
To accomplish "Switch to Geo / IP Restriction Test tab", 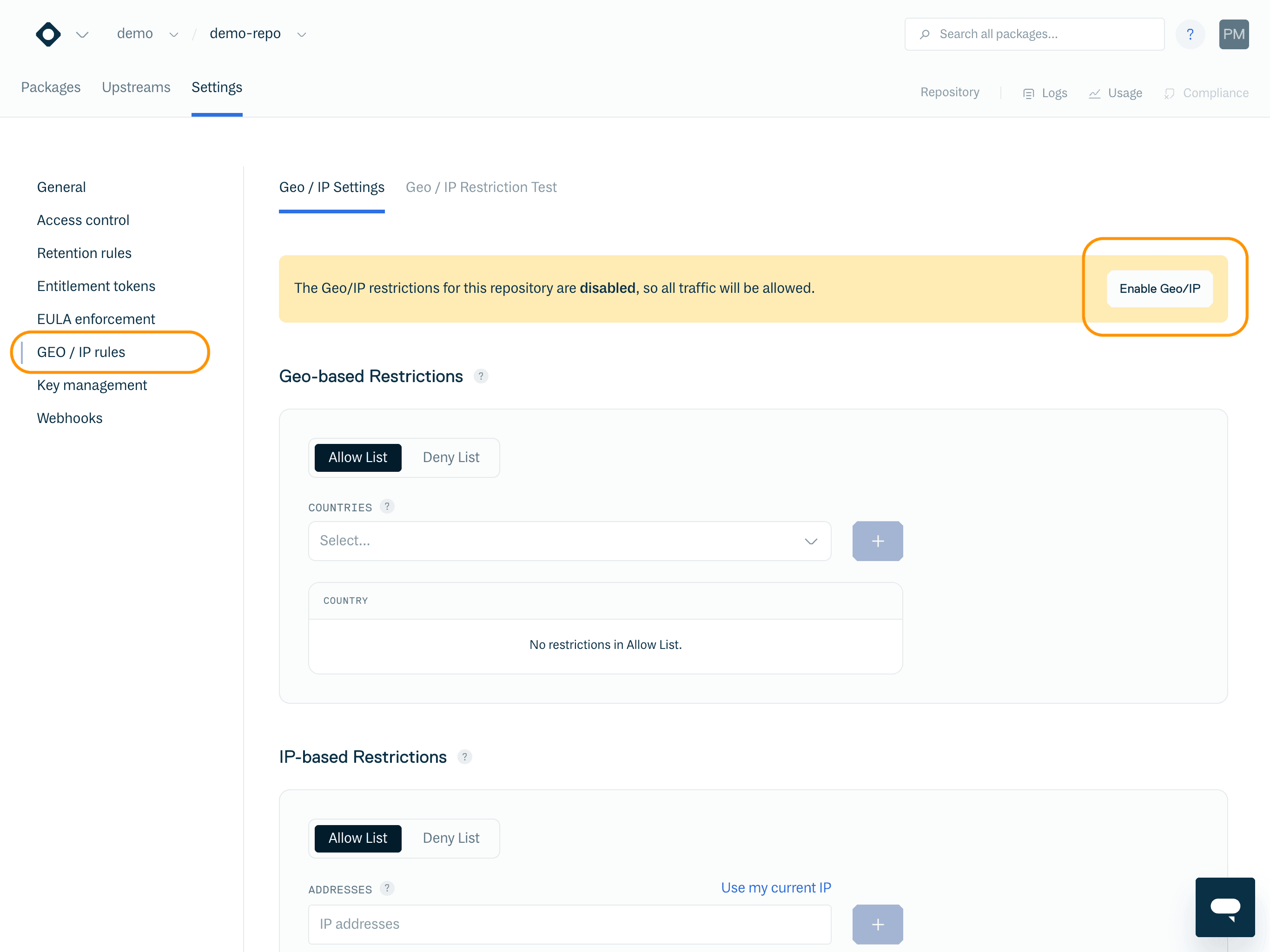I will [481, 186].
